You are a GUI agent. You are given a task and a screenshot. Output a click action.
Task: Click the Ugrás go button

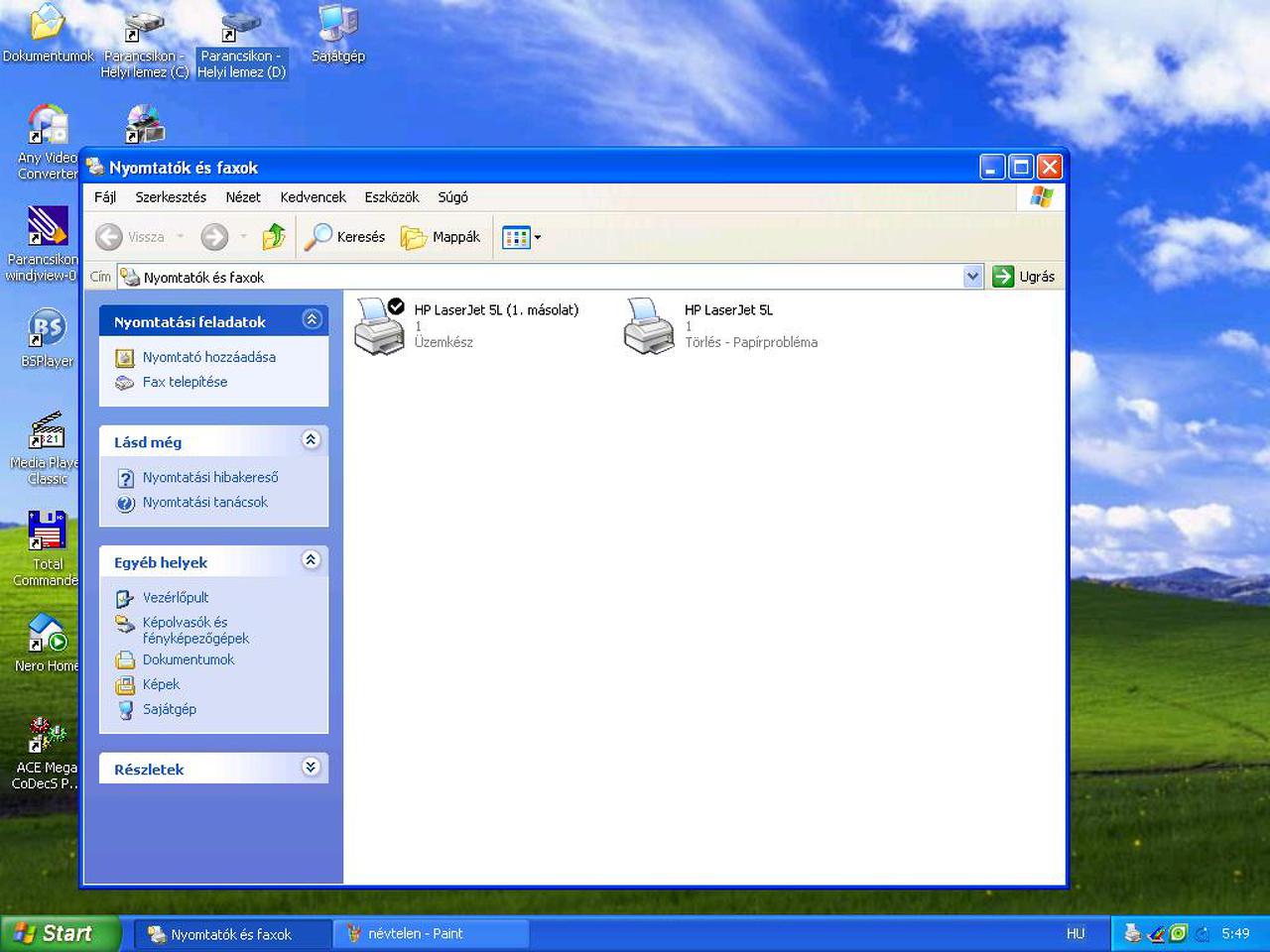click(x=1024, y=277)
